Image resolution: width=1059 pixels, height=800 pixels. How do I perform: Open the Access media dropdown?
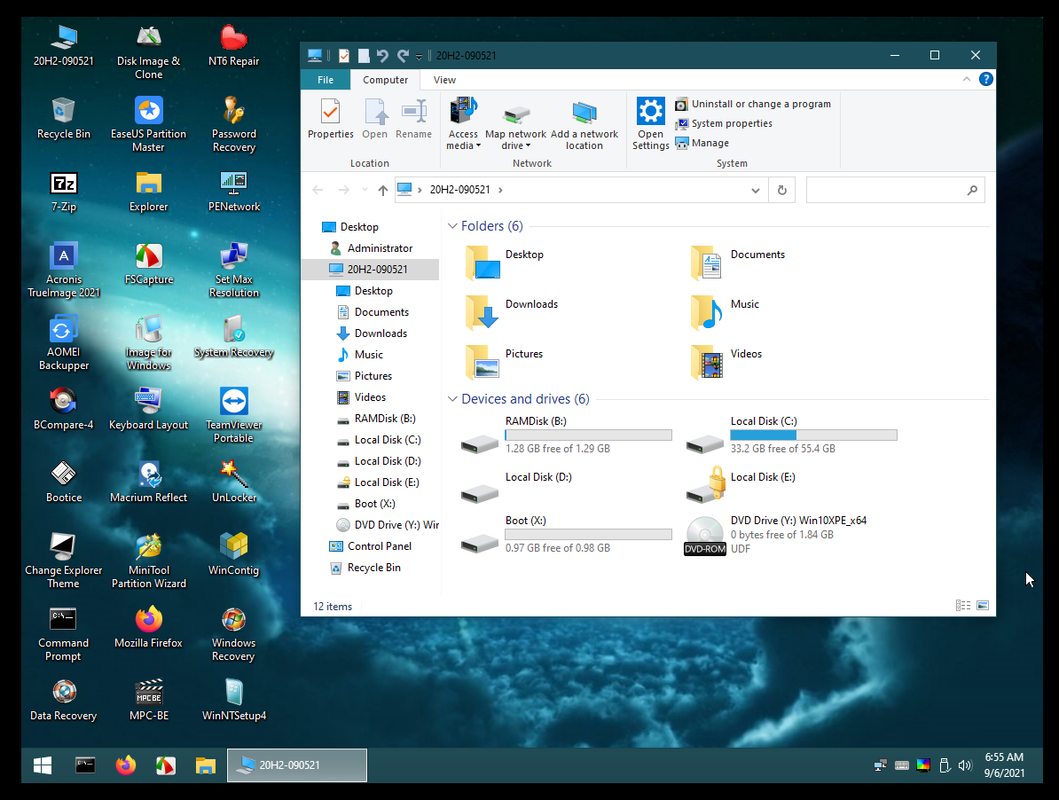[x=463, y=124]
